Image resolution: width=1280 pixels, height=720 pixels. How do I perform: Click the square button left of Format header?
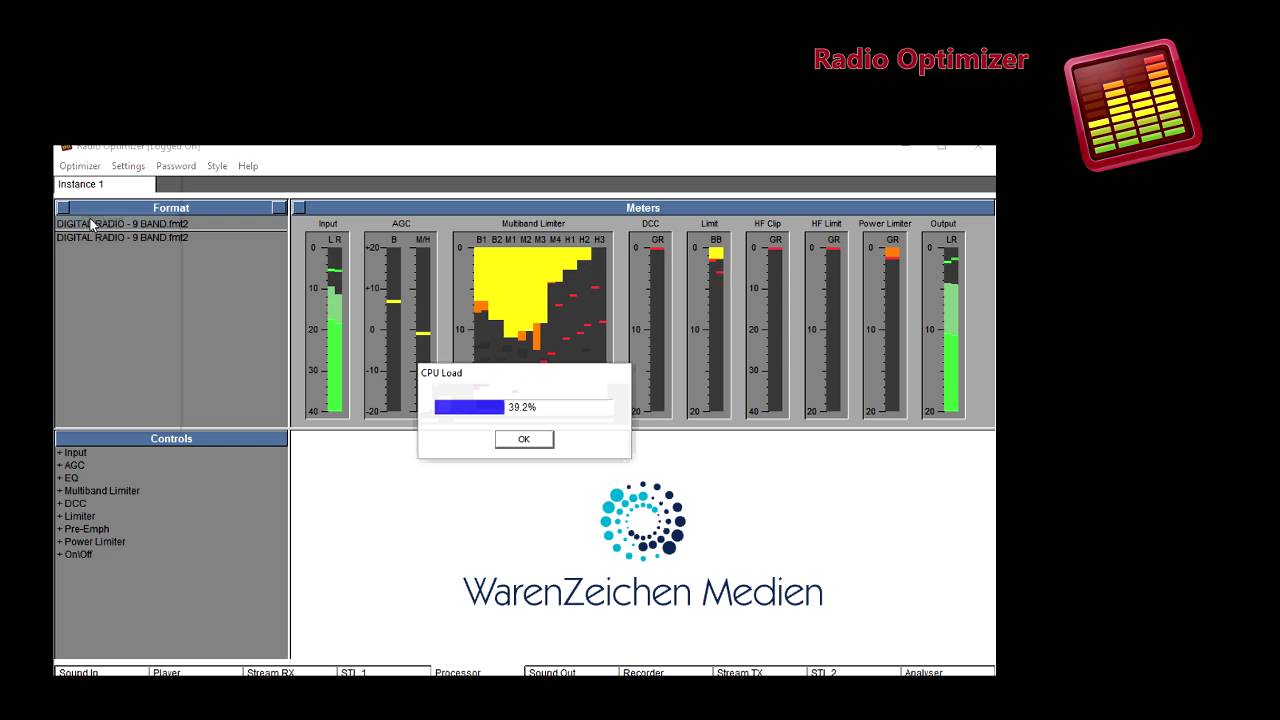point(64,208)
